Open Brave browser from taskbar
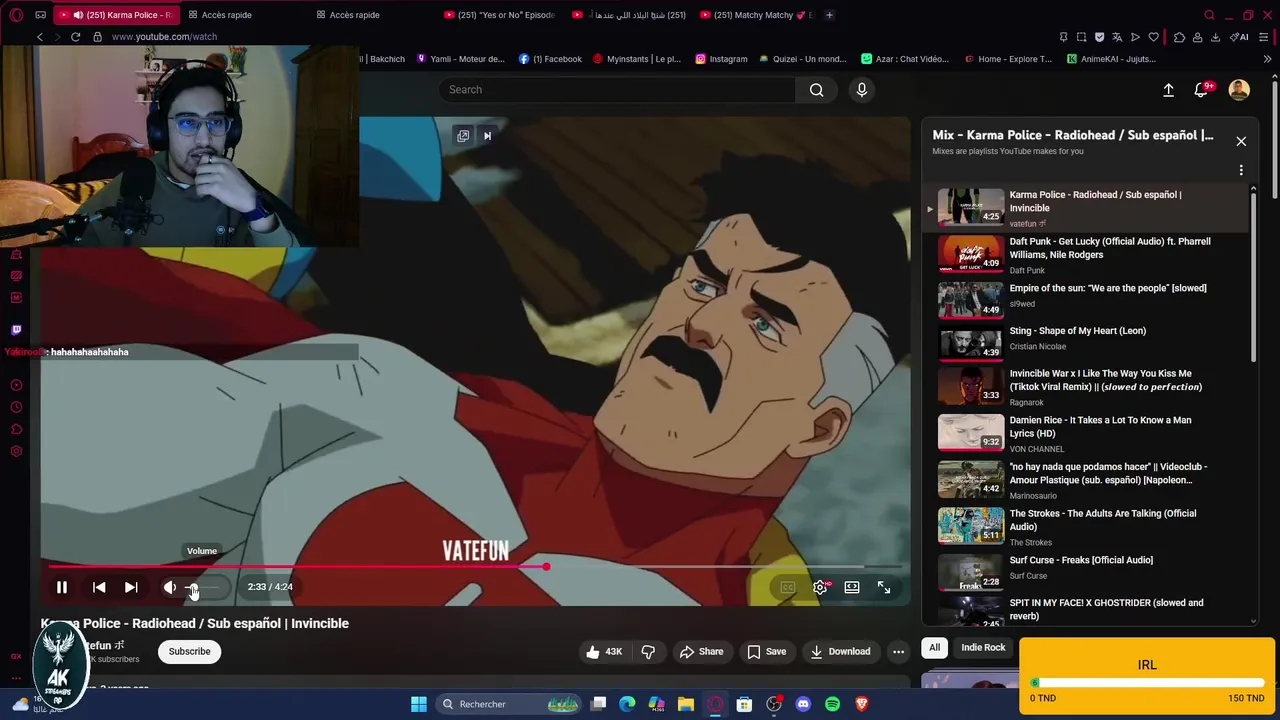 coord(862,704)
